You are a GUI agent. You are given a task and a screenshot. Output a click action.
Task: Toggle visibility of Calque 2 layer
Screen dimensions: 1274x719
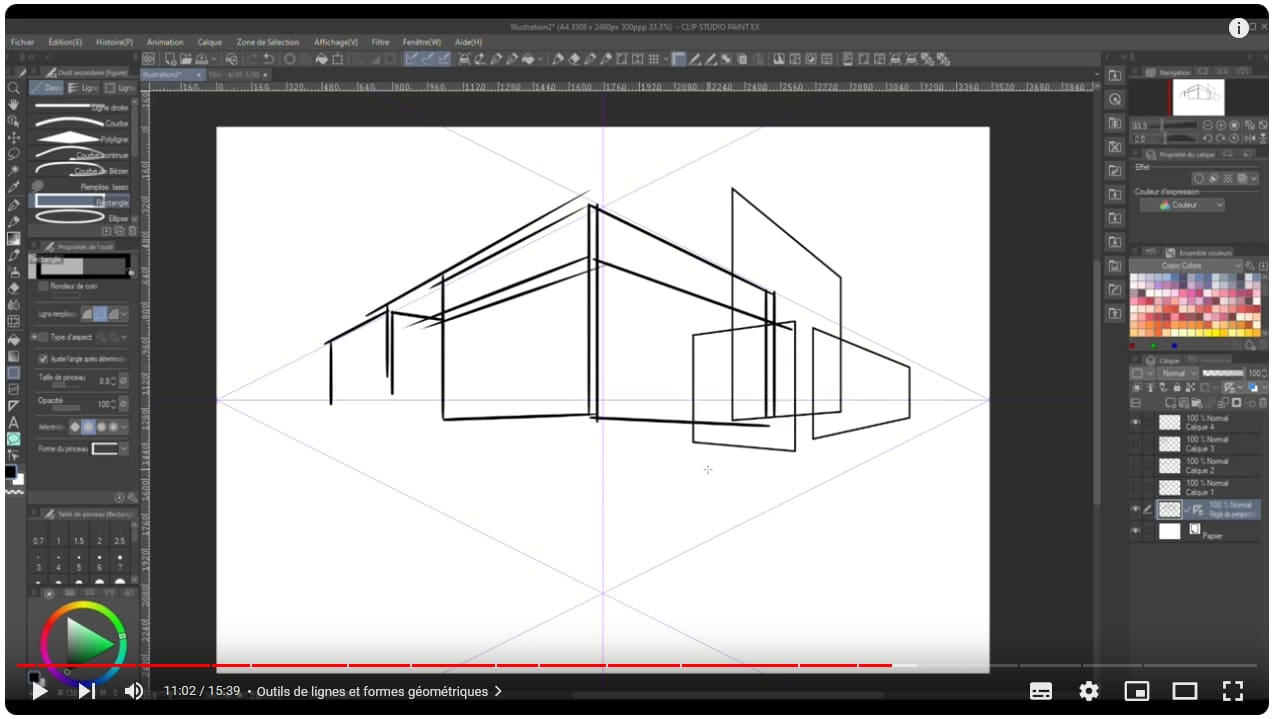(x=1135, y=466)
